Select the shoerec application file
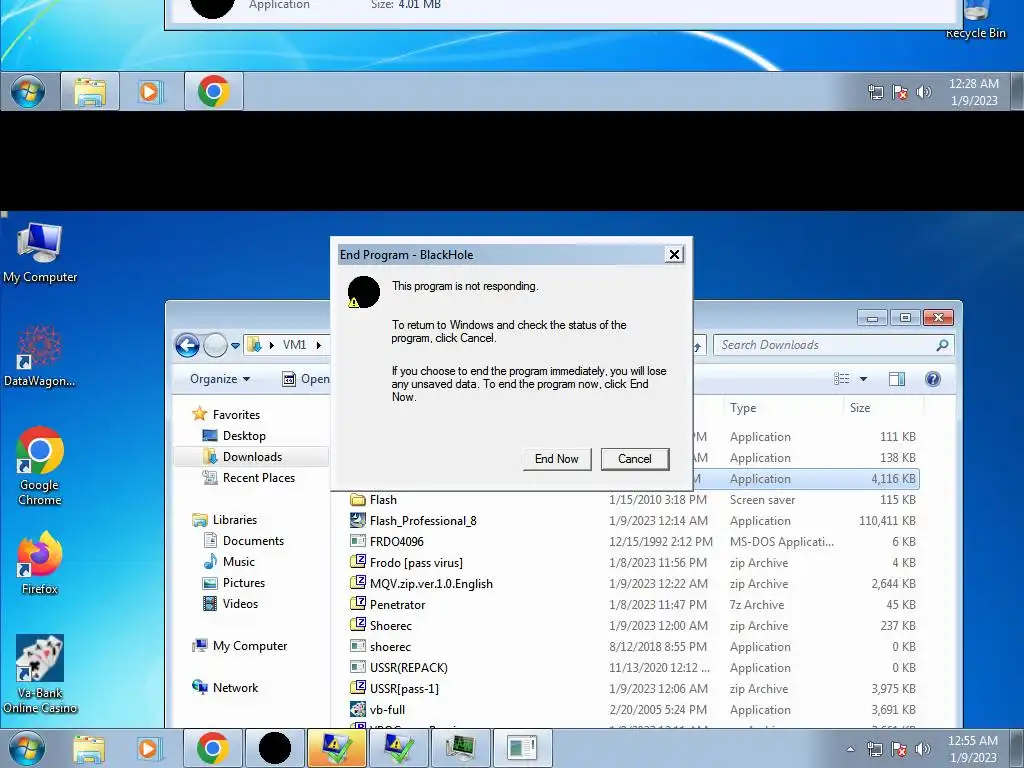Viewport: 1024px width, 768px height. [x=633, y=647]
